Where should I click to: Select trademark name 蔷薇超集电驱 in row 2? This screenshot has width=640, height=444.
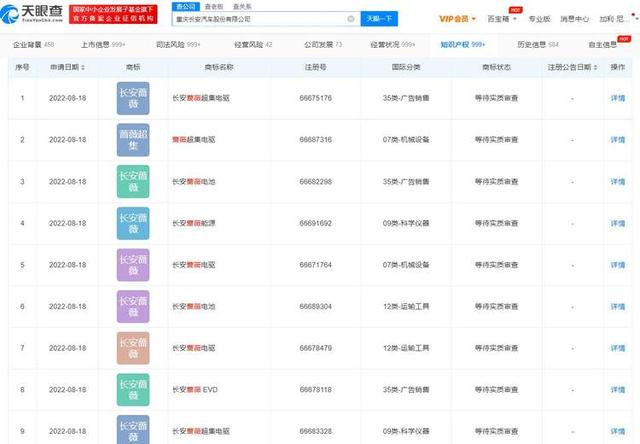tap(193, 140)
